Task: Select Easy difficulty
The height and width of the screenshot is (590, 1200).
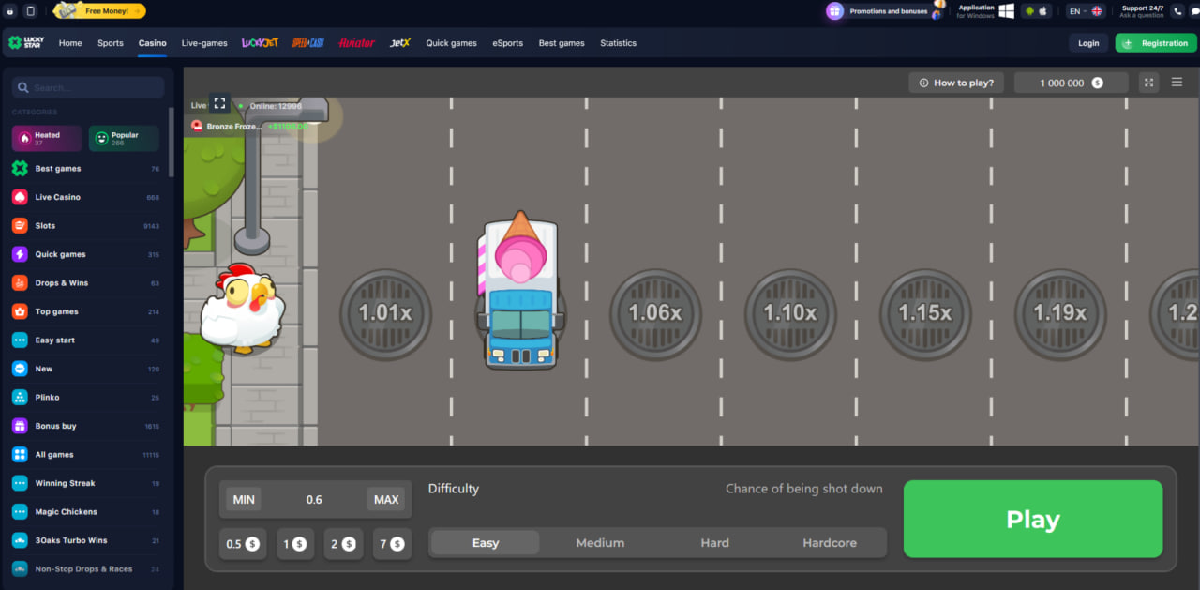Action: 485,543
